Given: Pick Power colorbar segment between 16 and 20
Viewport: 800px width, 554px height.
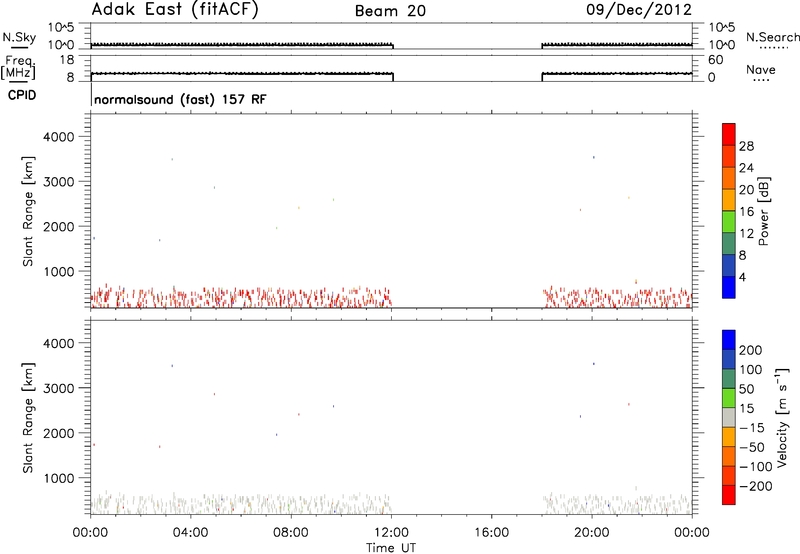Looking at the screenshot, I should [729, 199].
